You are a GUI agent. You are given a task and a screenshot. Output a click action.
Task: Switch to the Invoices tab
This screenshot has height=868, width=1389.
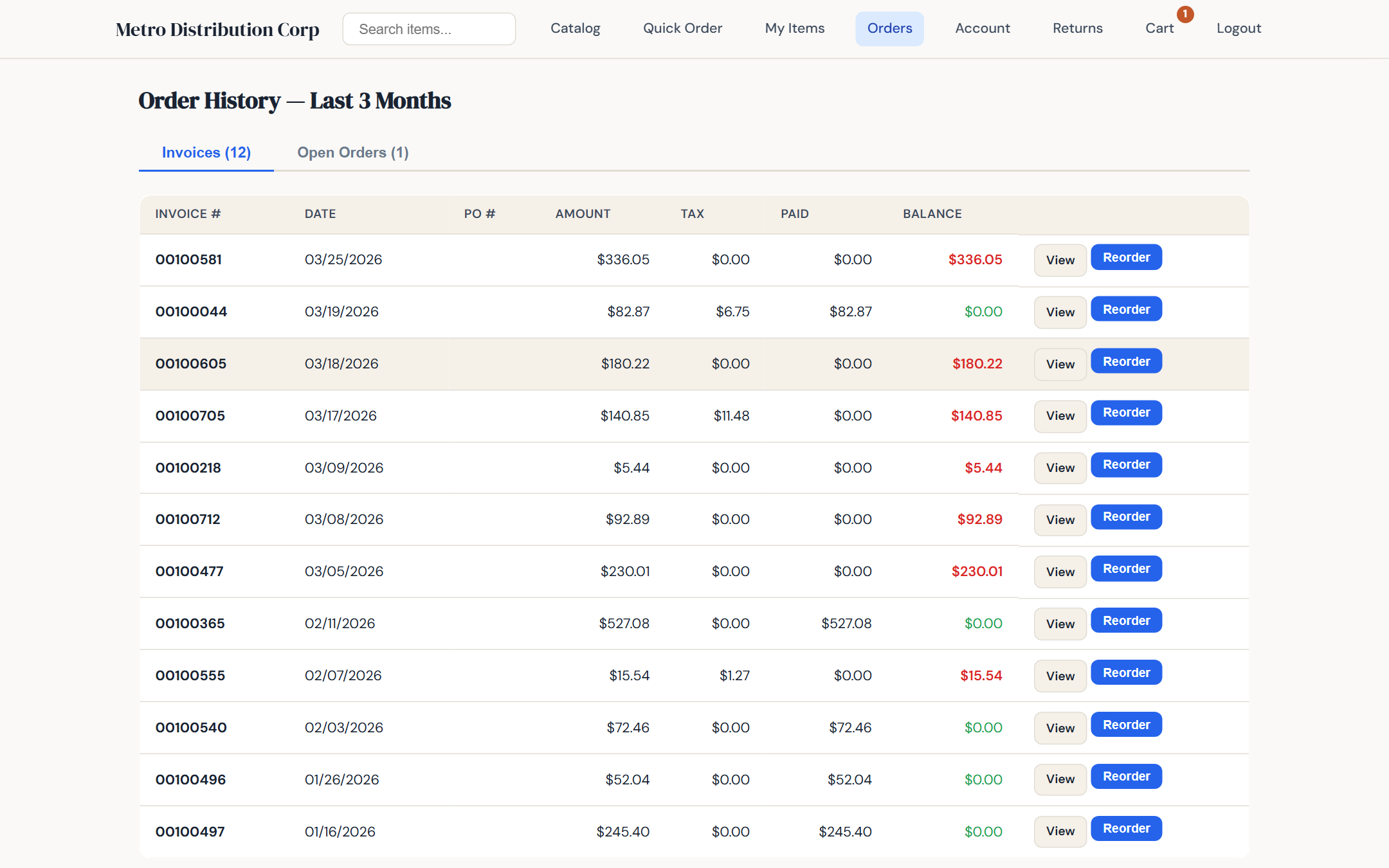pyautogui.click(x=206, y=152)
